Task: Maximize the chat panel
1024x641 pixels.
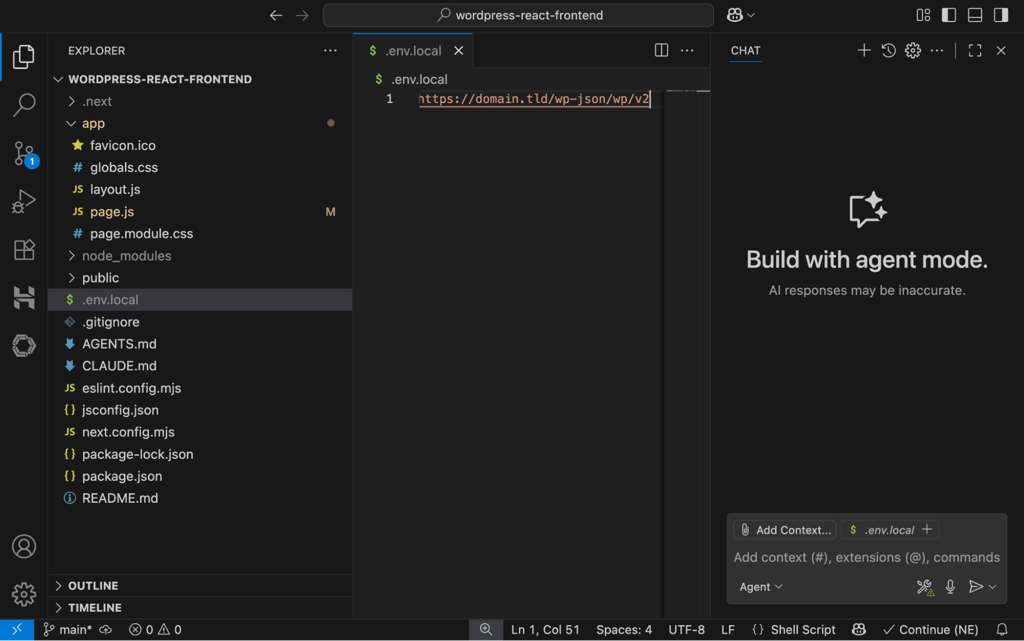Action: 974,50
